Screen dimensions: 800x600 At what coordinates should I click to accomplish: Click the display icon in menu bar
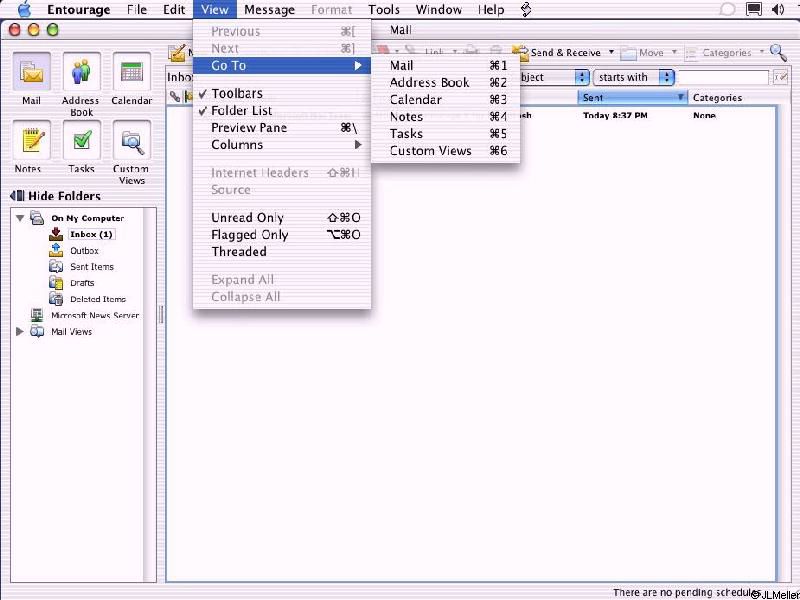click(754, 9)
